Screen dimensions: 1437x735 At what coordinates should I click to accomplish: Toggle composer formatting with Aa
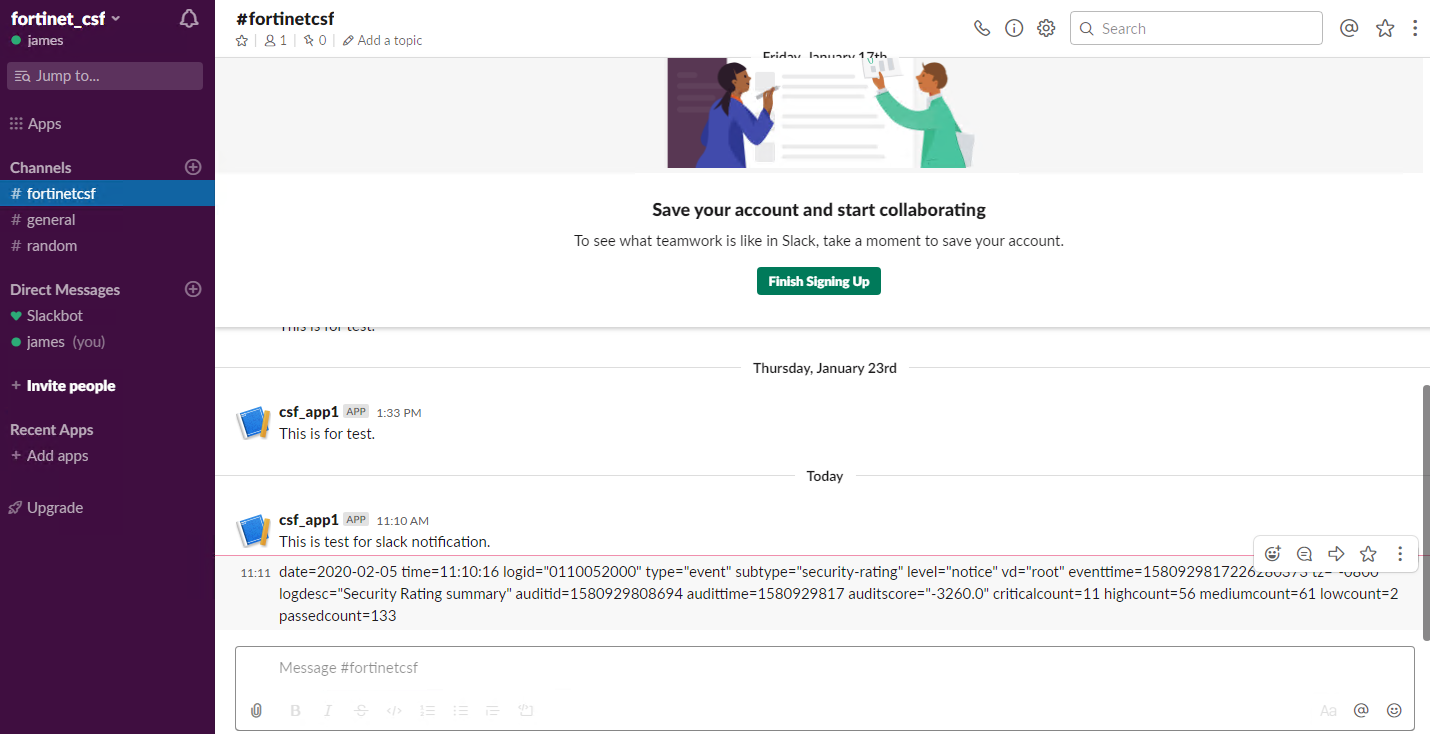point(1328,710)
